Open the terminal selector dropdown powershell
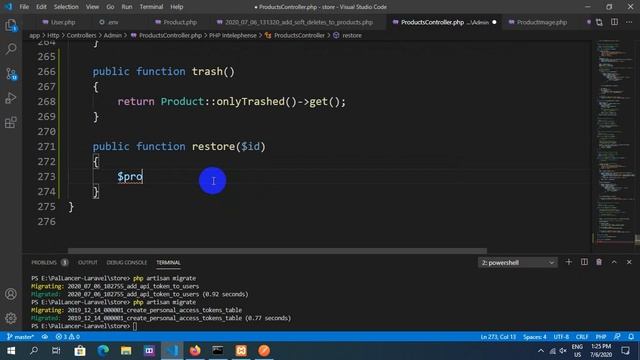The width and height of the screenshot is (640, 360). 518,262
